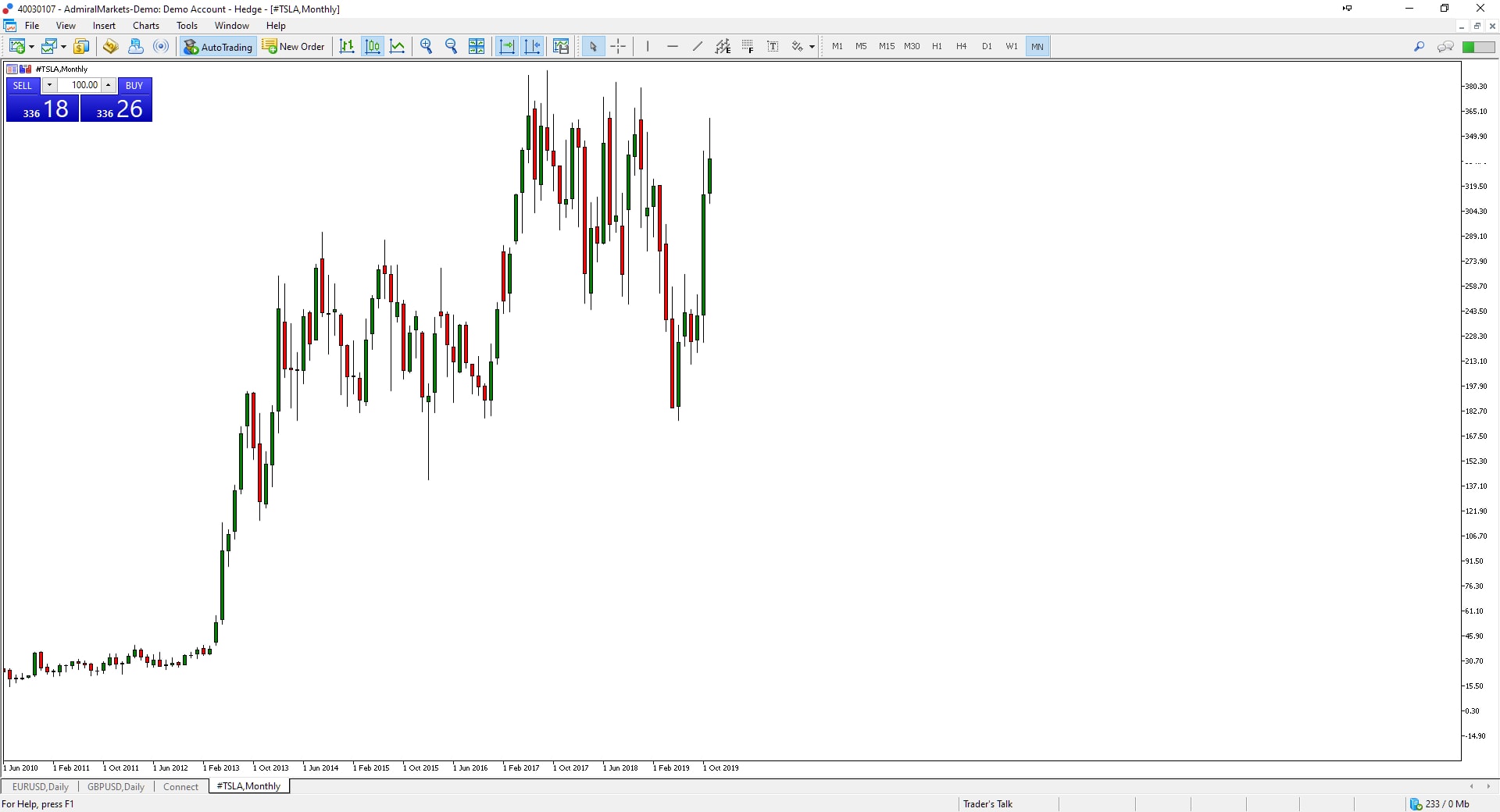Open the new chart dropdown arrow

coord(31,47)
